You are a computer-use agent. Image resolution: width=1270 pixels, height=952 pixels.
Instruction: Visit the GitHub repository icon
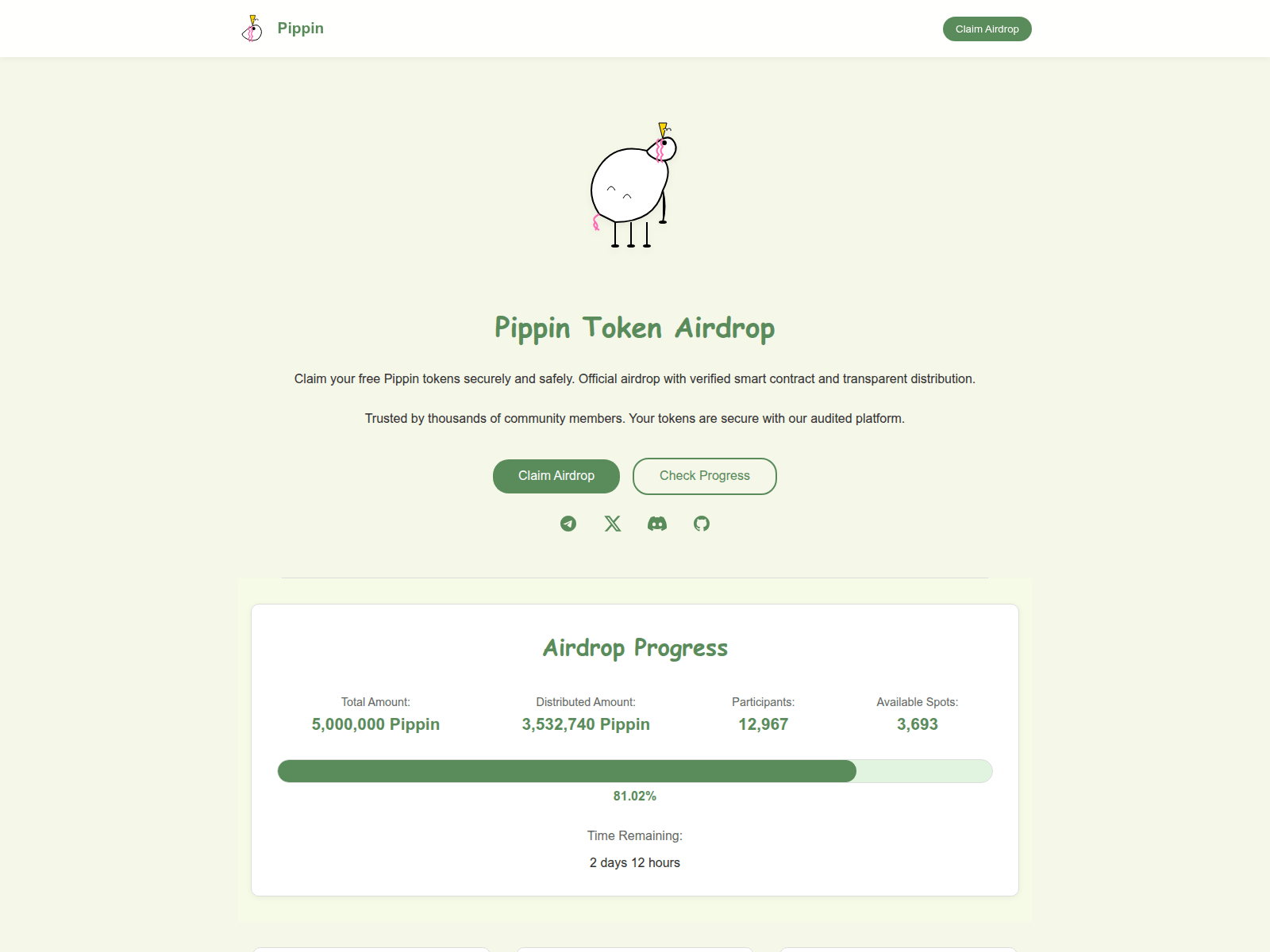[702, 524]
